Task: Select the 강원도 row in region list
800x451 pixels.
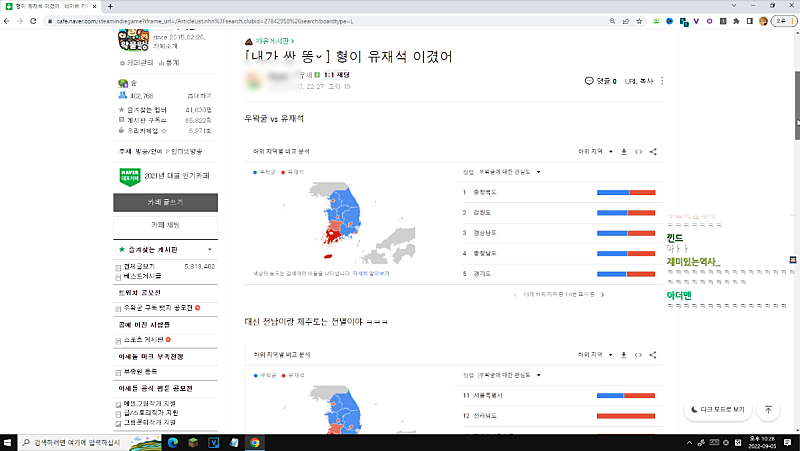Action: tap(558, 212)
